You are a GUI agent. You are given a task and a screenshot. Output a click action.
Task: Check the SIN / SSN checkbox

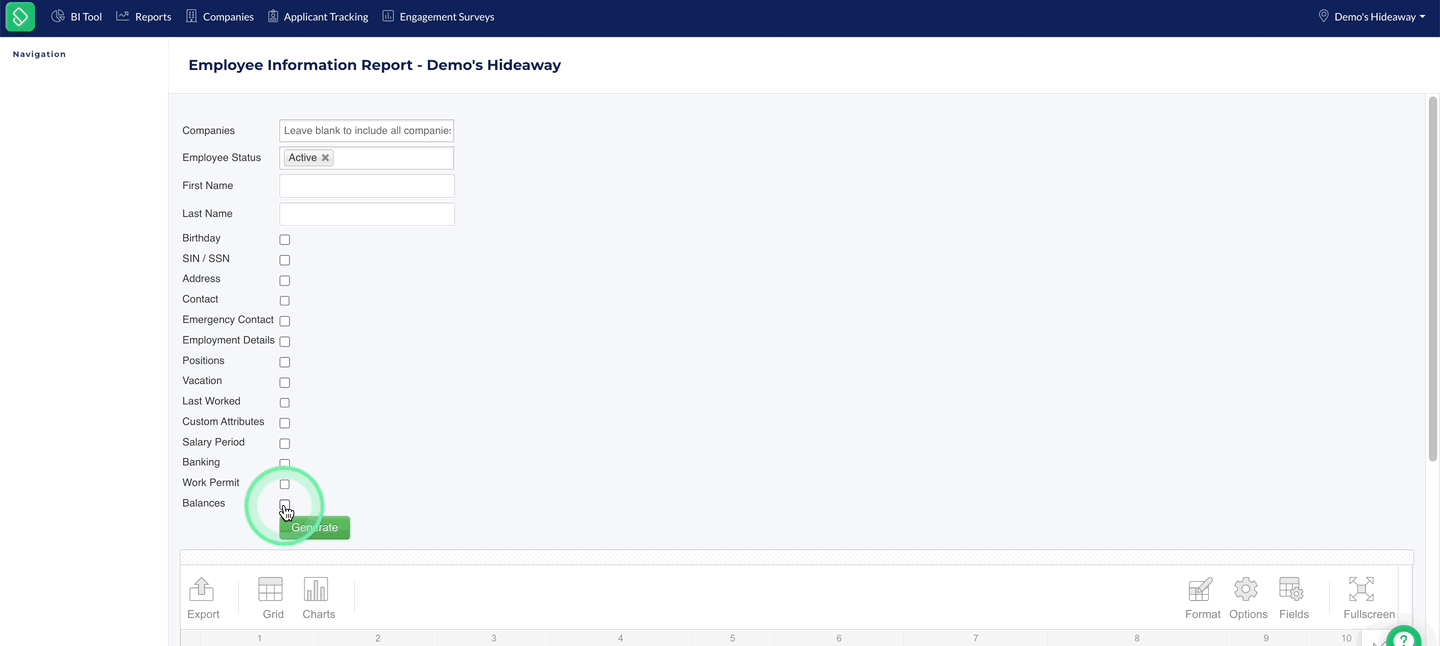pyautogui.click(x=285, y=260)
